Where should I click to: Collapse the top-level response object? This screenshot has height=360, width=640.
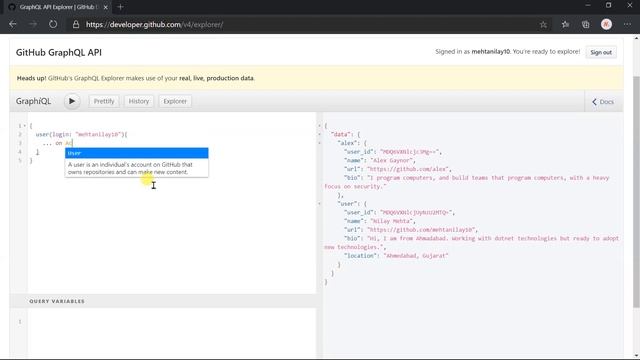coord(320,126)
